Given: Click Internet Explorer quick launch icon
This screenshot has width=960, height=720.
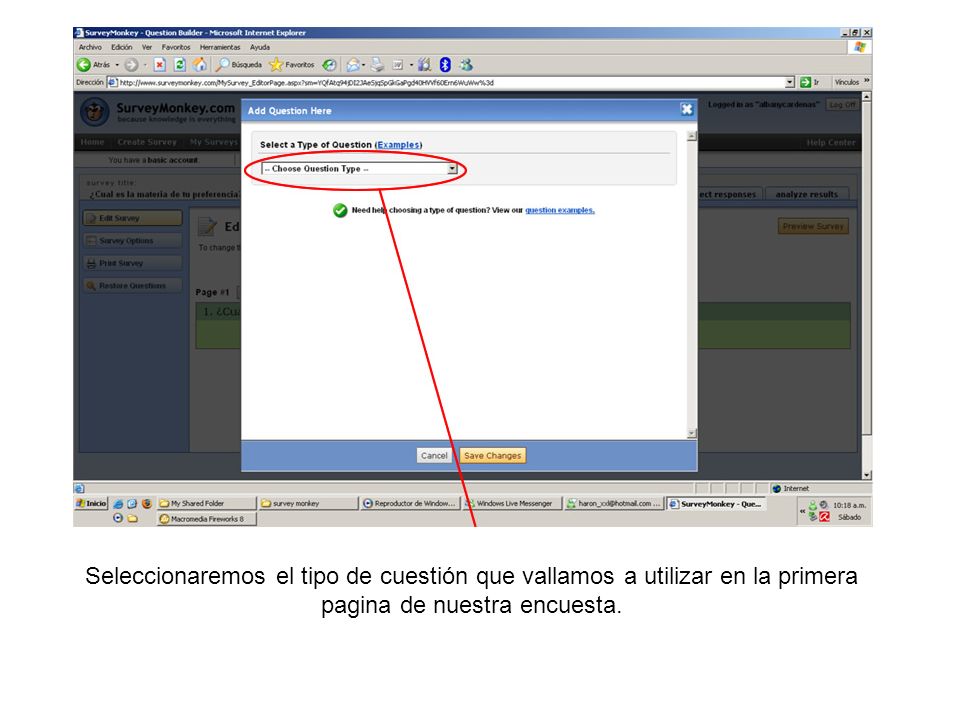Looking at the screenshot, I should point(118,503).
